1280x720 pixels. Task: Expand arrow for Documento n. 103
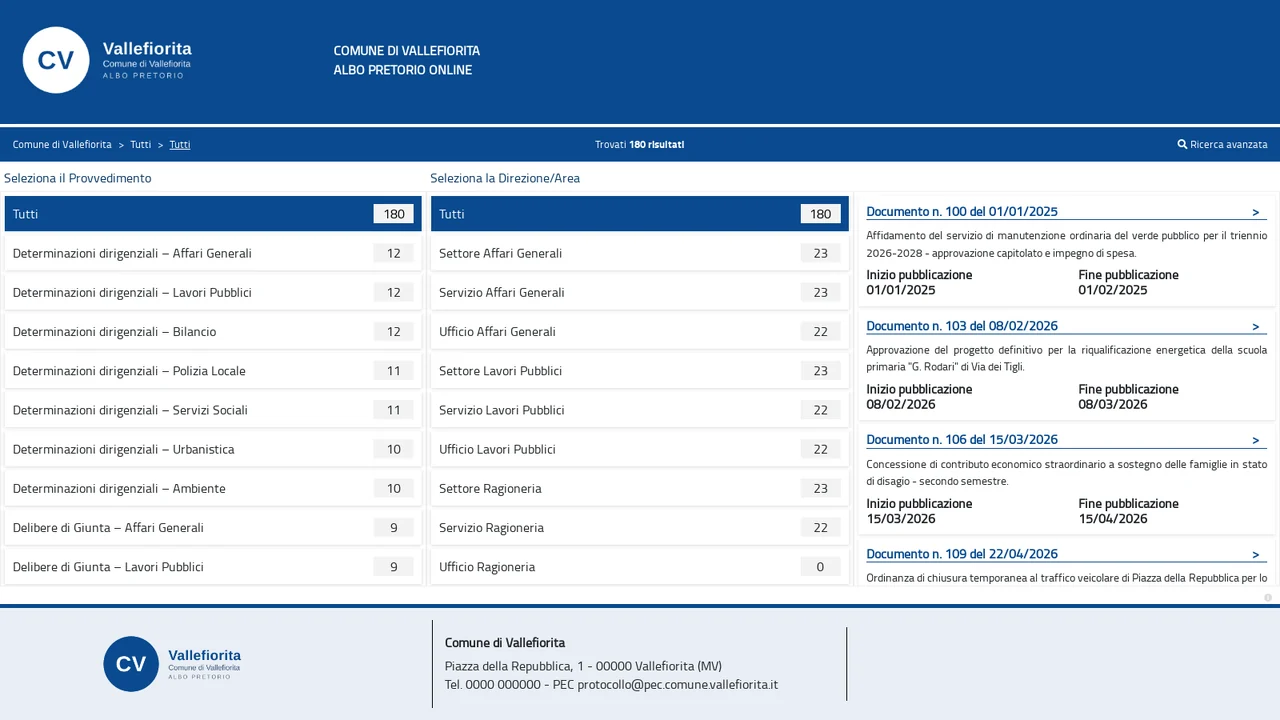pyautogui.click(x=1256, y=326)
